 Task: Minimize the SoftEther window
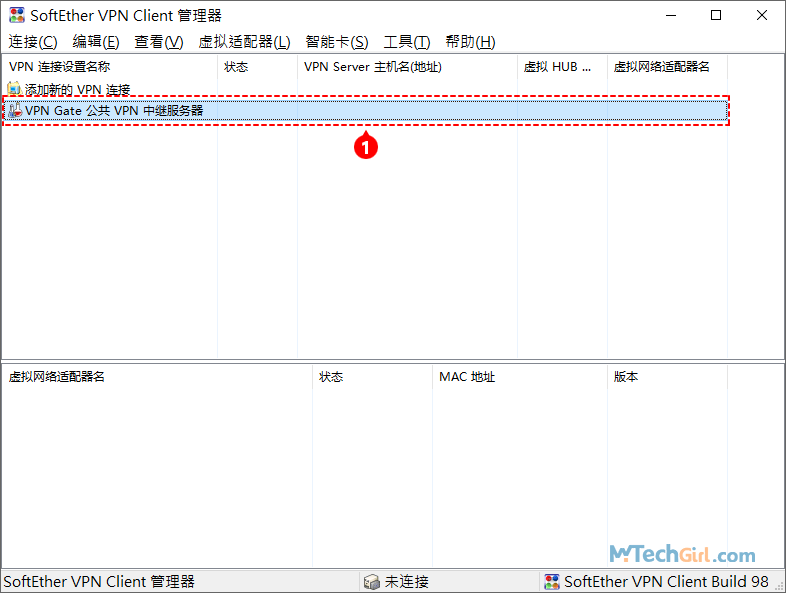coord(671,16)
